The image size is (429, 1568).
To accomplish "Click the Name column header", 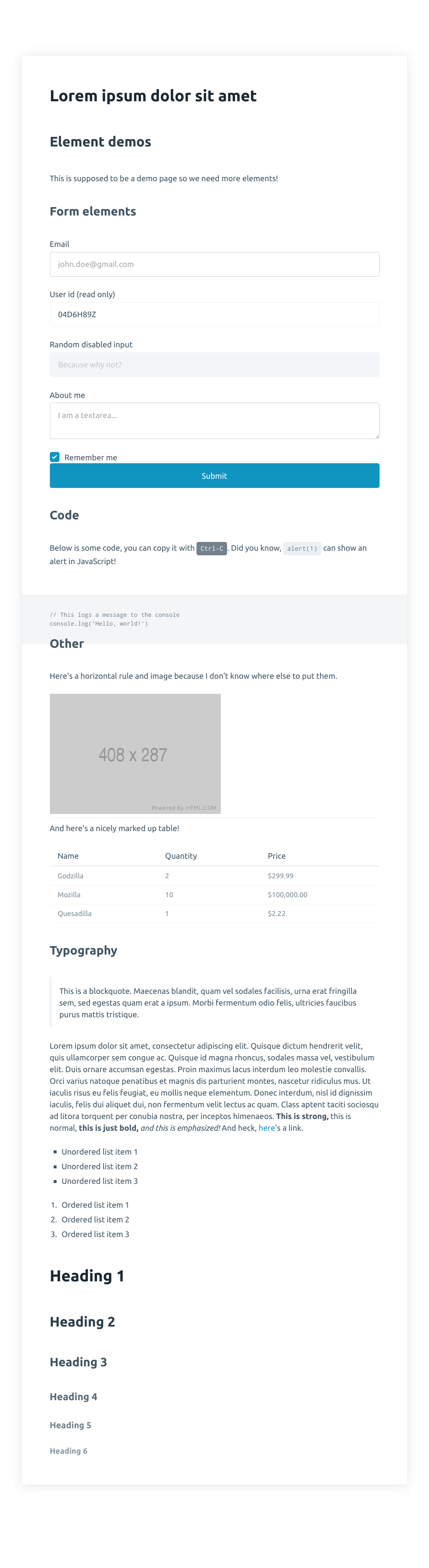I will [68, 856].
